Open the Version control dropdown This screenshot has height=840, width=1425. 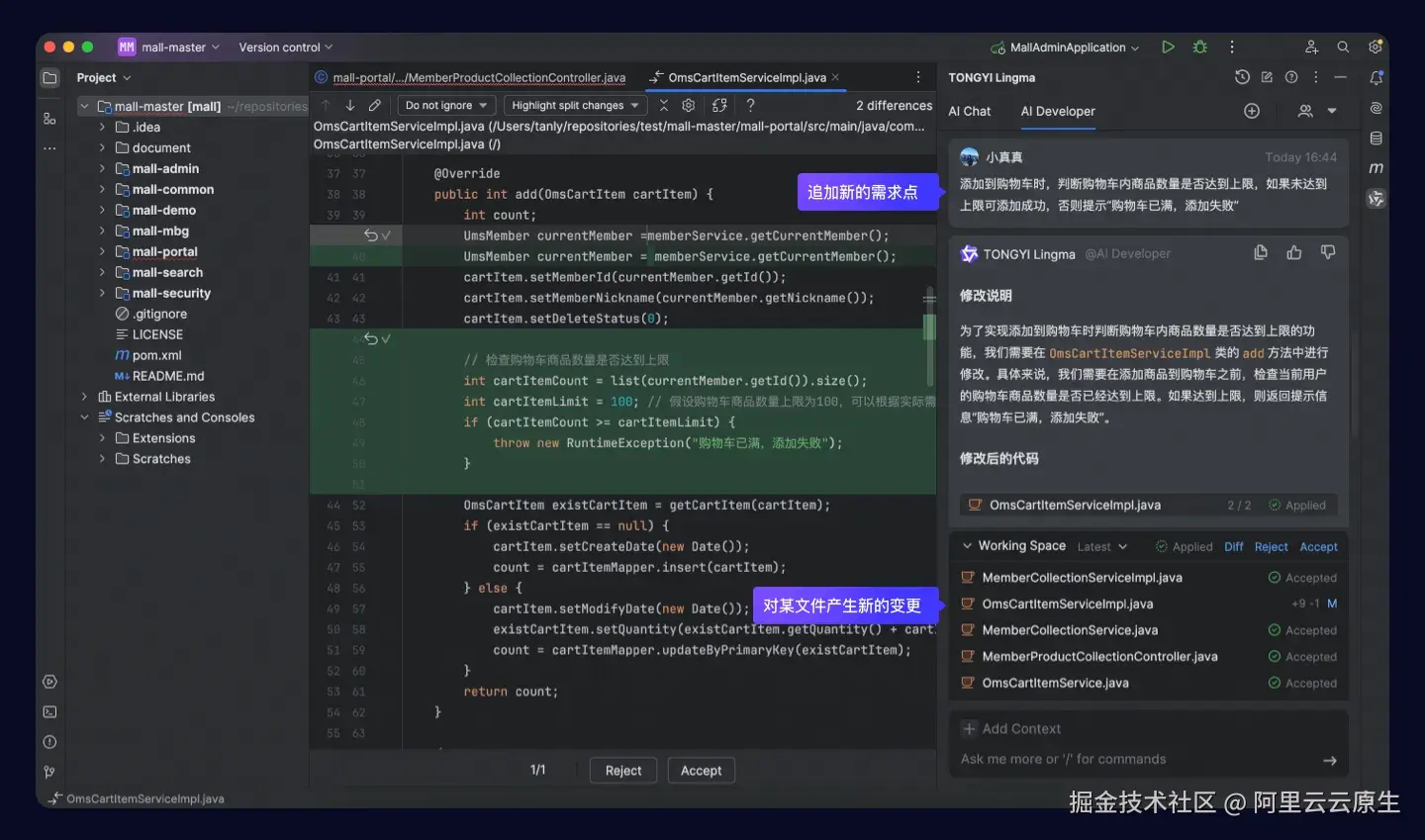(286, 47)
